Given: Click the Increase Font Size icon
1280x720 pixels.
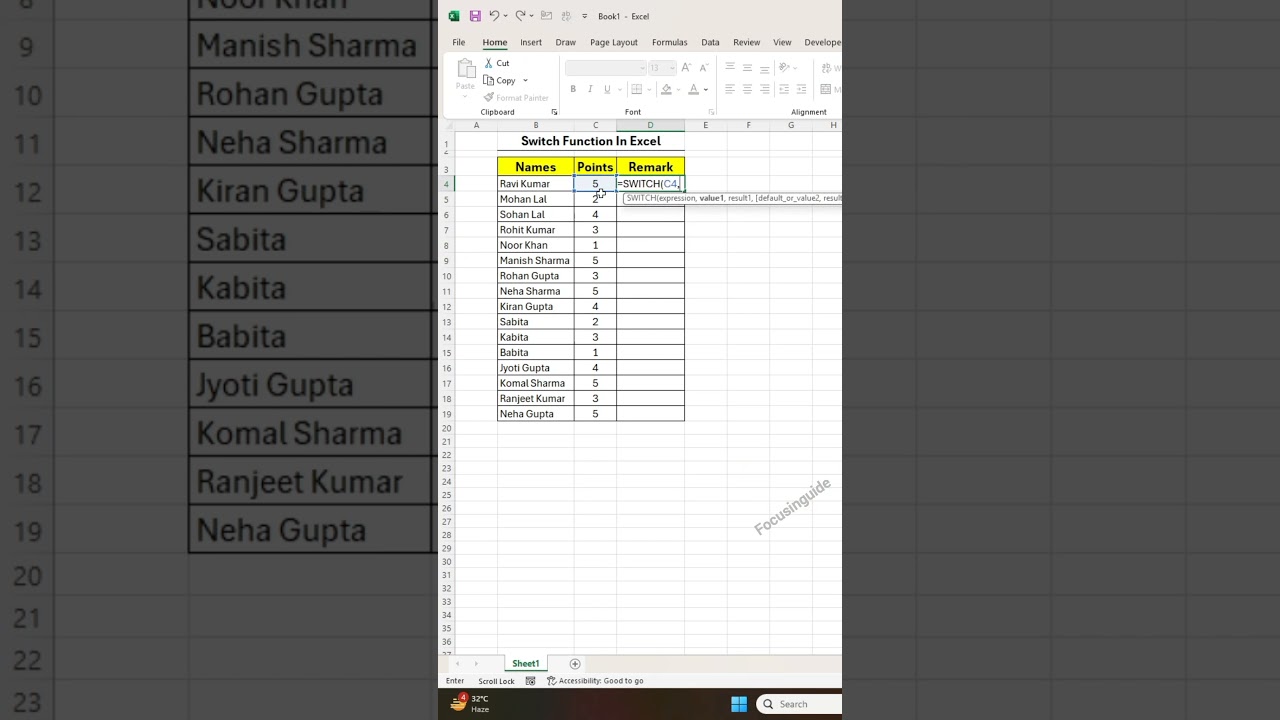Looking at the screenshot, I should pos(688,67).
